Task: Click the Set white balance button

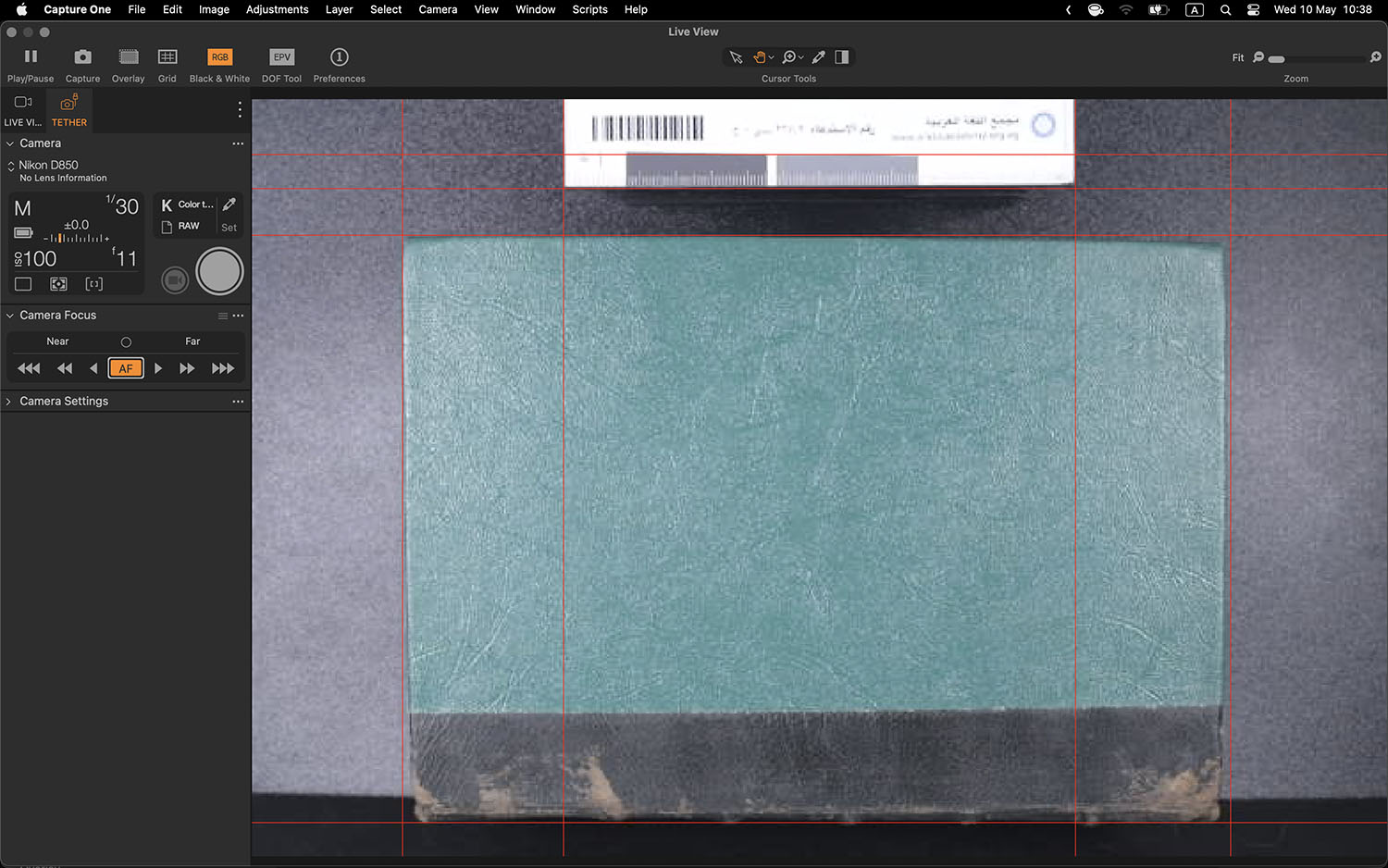Action: (229, 228)
